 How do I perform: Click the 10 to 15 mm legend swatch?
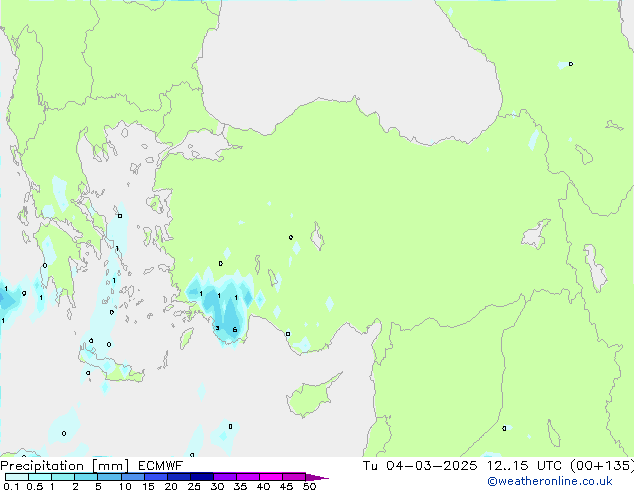pyautogui.click(x=133, y=477)
